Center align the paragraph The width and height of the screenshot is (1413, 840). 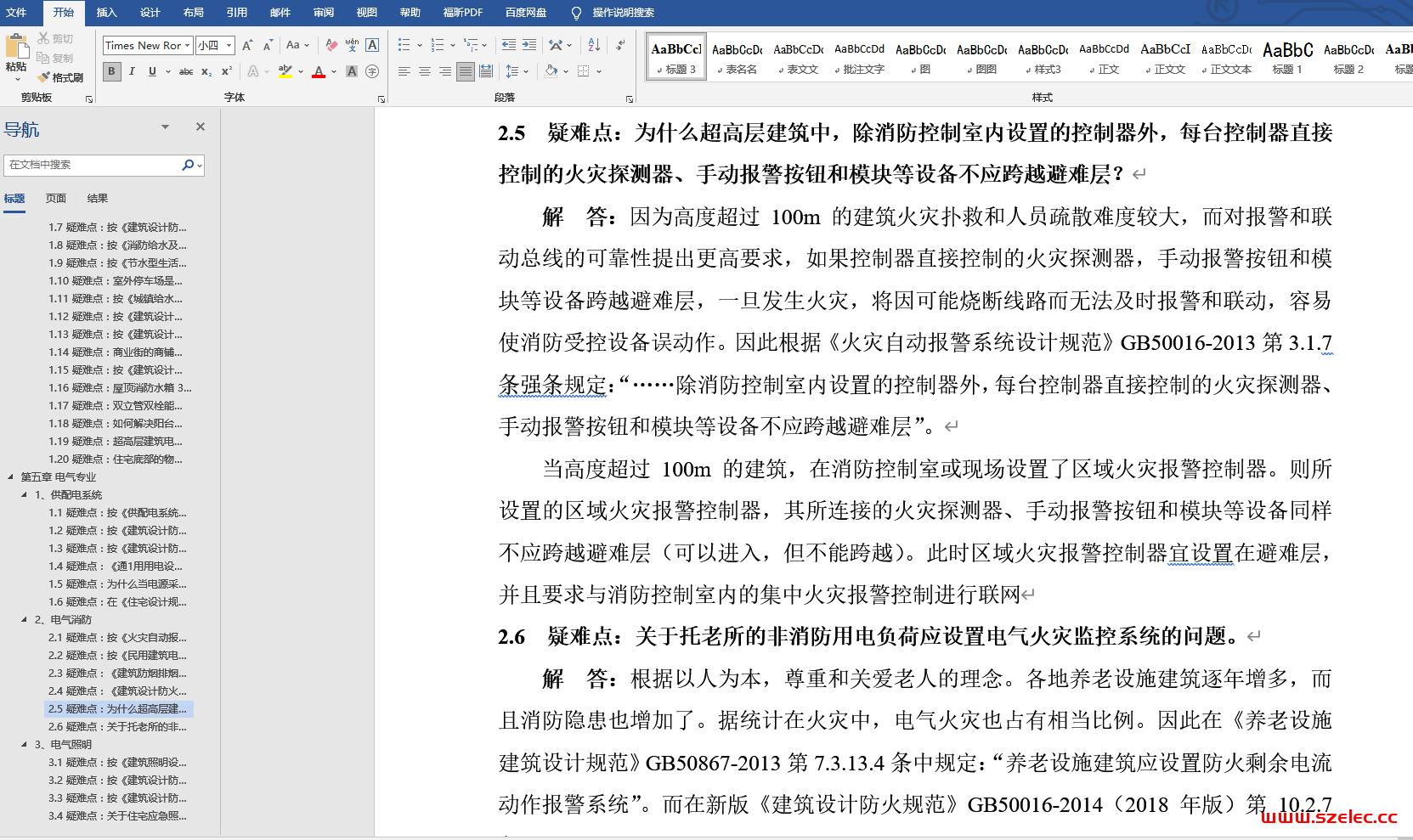(x=425, y=71)
